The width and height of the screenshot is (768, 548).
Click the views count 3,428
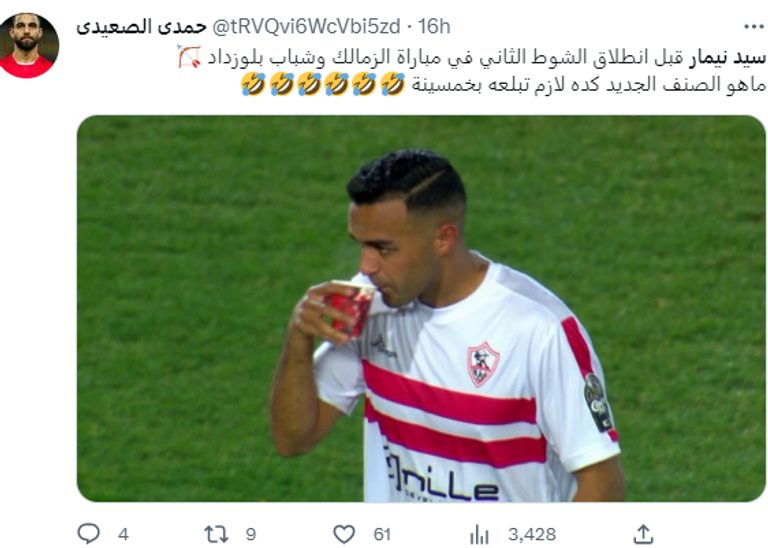[x=532, y=534]
